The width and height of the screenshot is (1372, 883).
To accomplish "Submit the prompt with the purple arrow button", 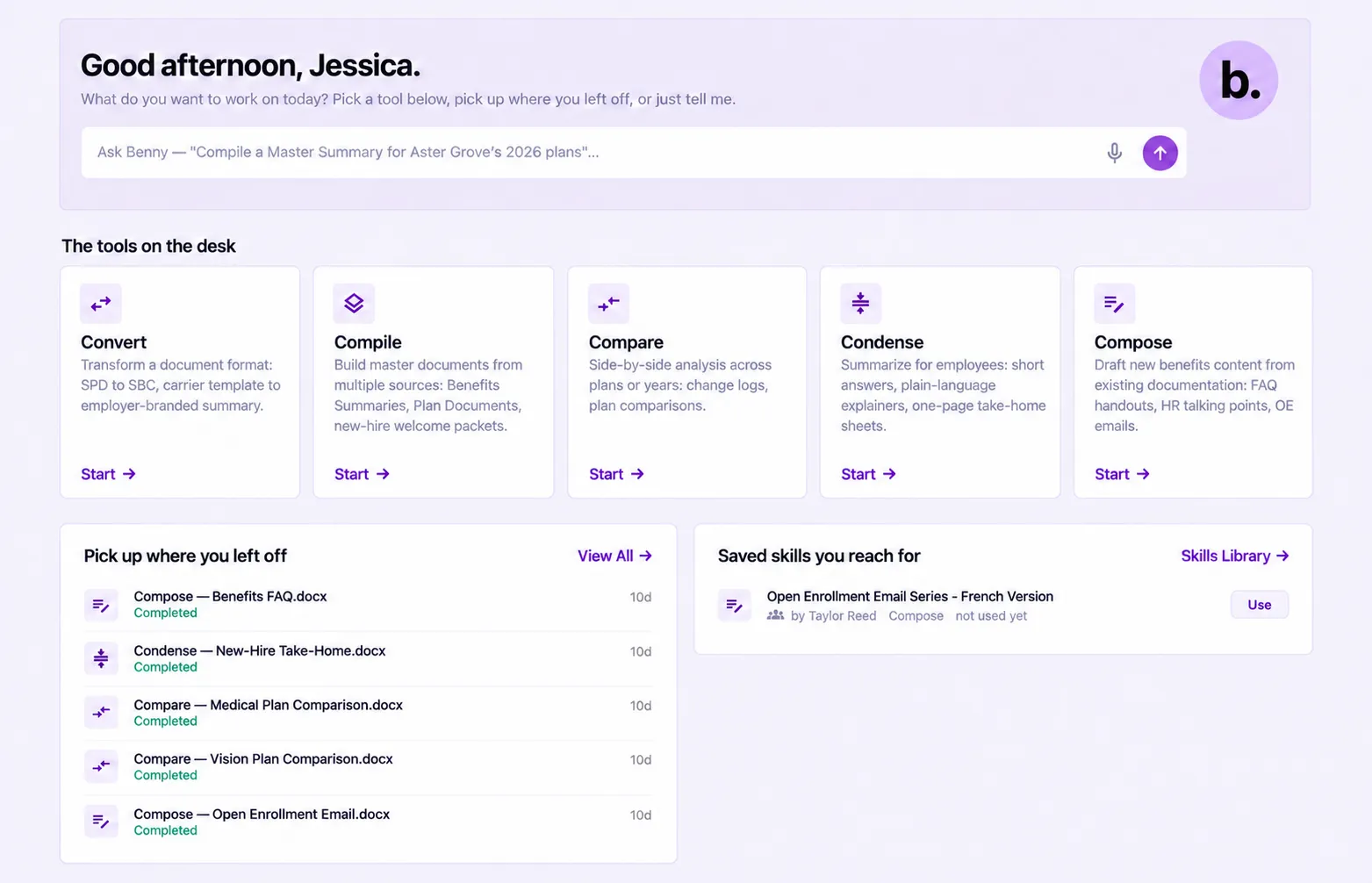I will (x=1160, y=153).
